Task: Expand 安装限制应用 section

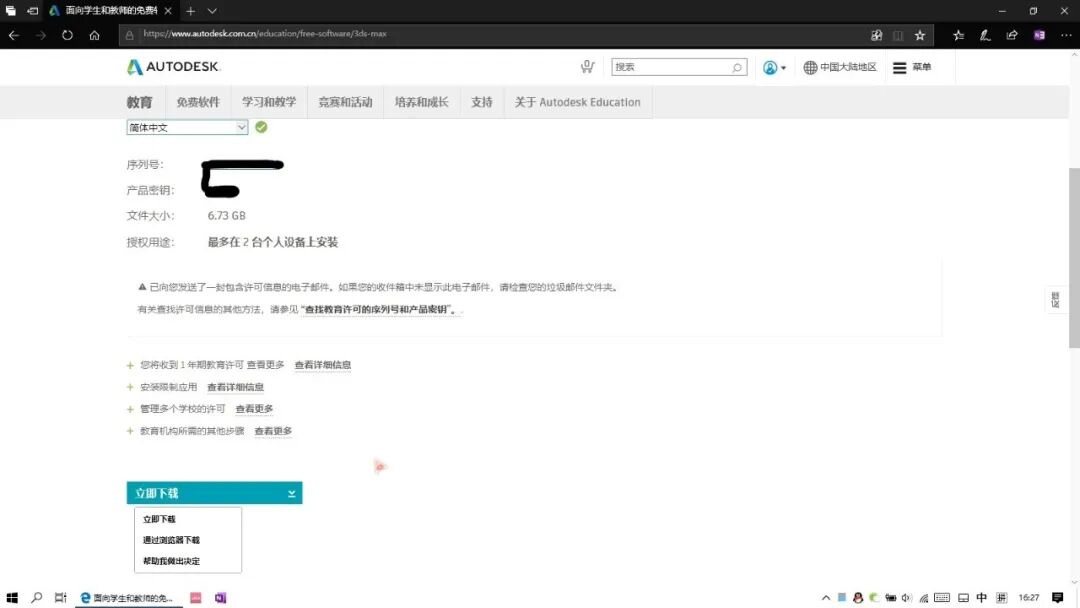Action: [x=130, y=387]
